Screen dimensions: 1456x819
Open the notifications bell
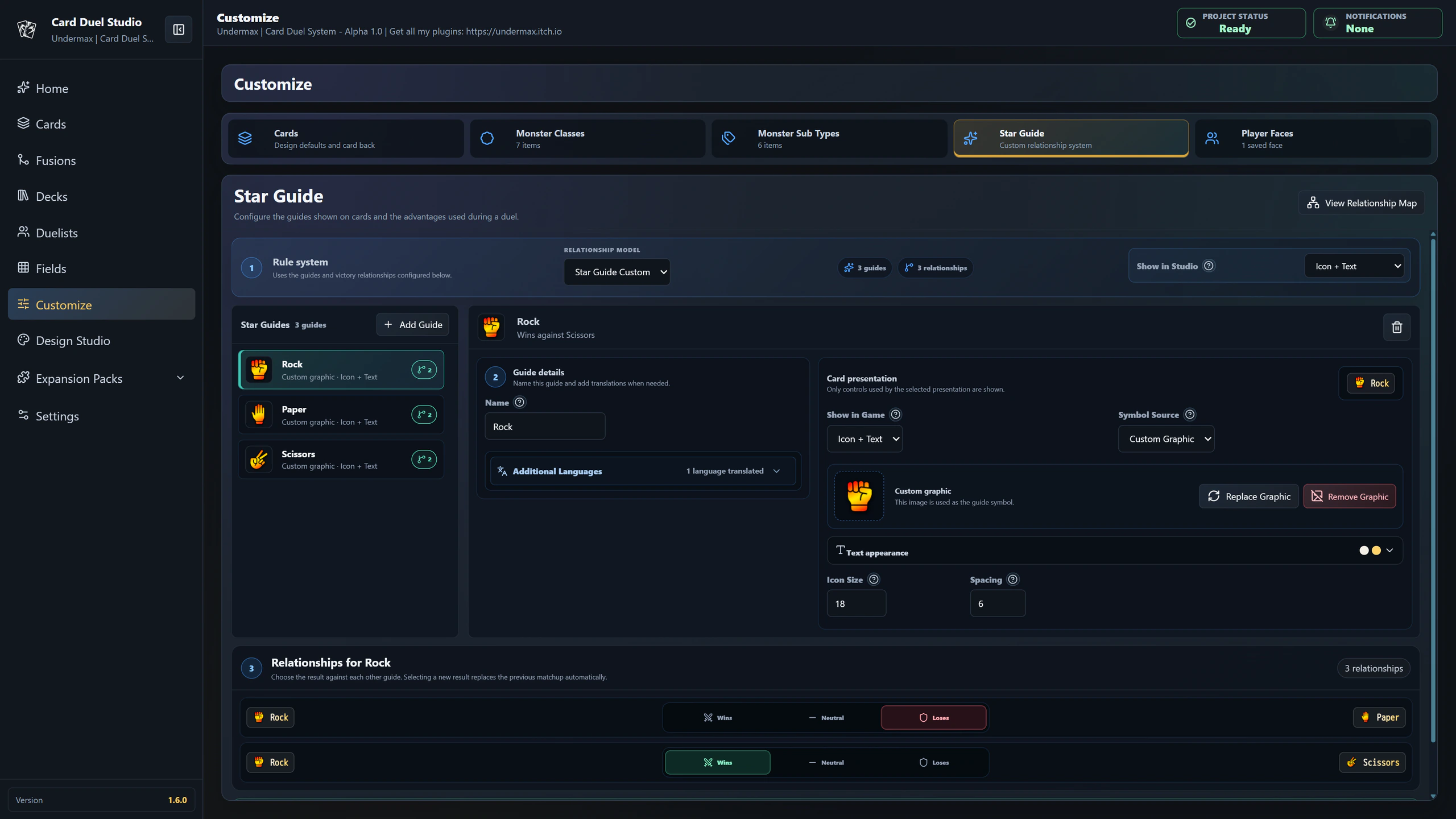pos(1331,23)
